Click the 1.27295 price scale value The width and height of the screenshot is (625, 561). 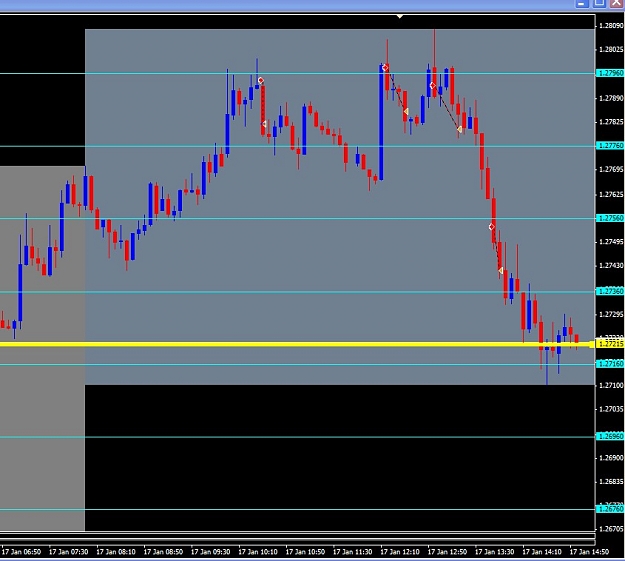tap(611, 315)
